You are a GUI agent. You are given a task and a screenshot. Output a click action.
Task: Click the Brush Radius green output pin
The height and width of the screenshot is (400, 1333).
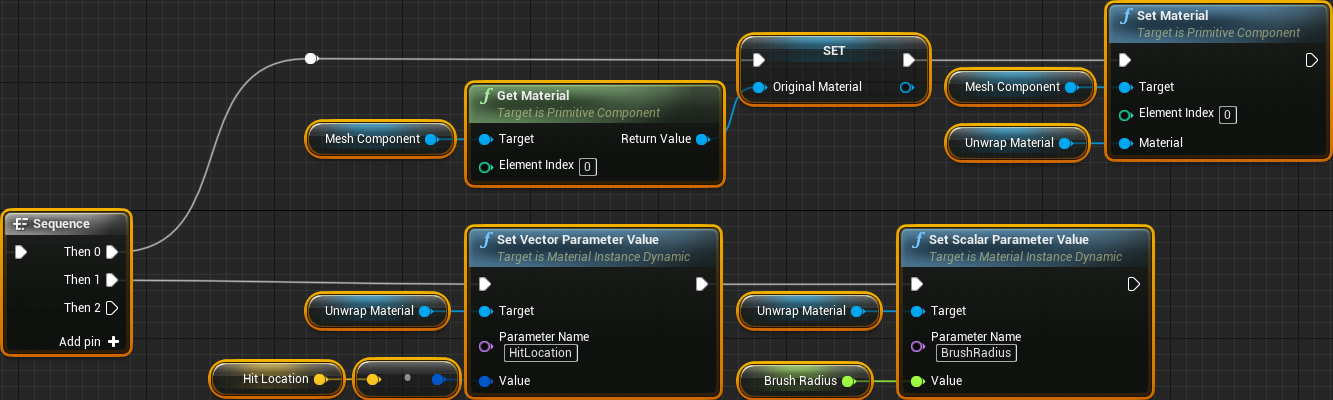click(x=848, y=381)
